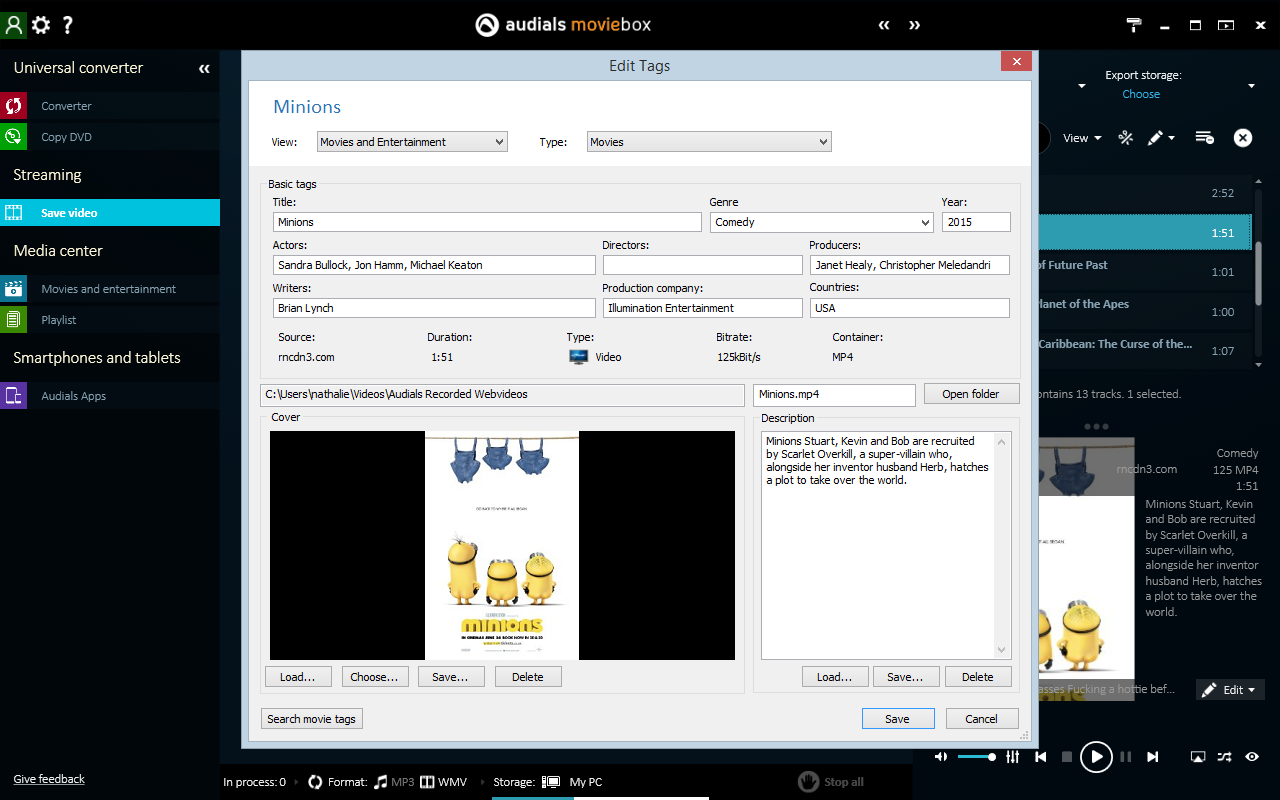Click the Audials Apps device icon
The image size is (1280, 800).
(13, 396)
